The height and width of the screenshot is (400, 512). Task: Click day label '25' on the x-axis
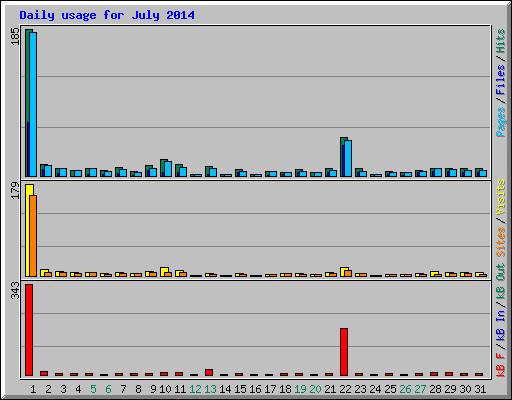point(390,389)
